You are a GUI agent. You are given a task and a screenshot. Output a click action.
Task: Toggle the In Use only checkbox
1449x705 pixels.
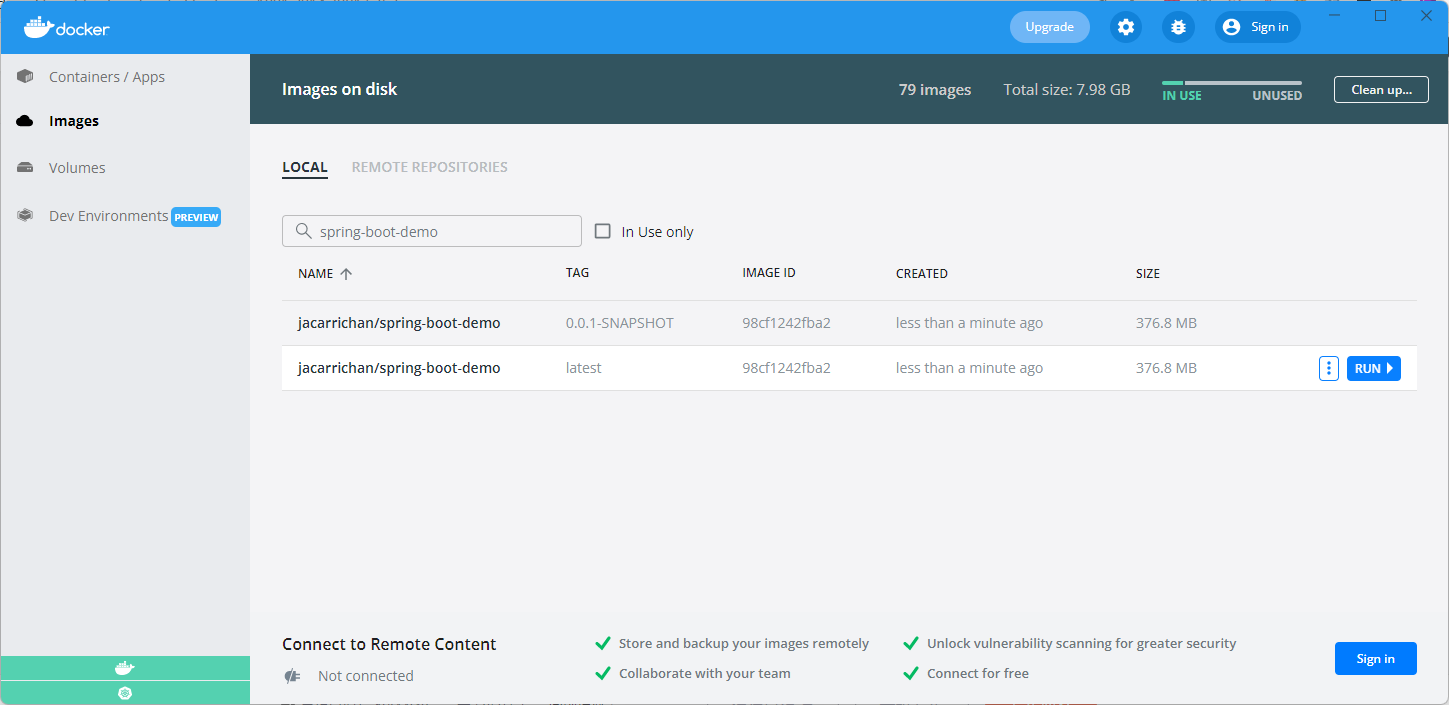[602, 231]
